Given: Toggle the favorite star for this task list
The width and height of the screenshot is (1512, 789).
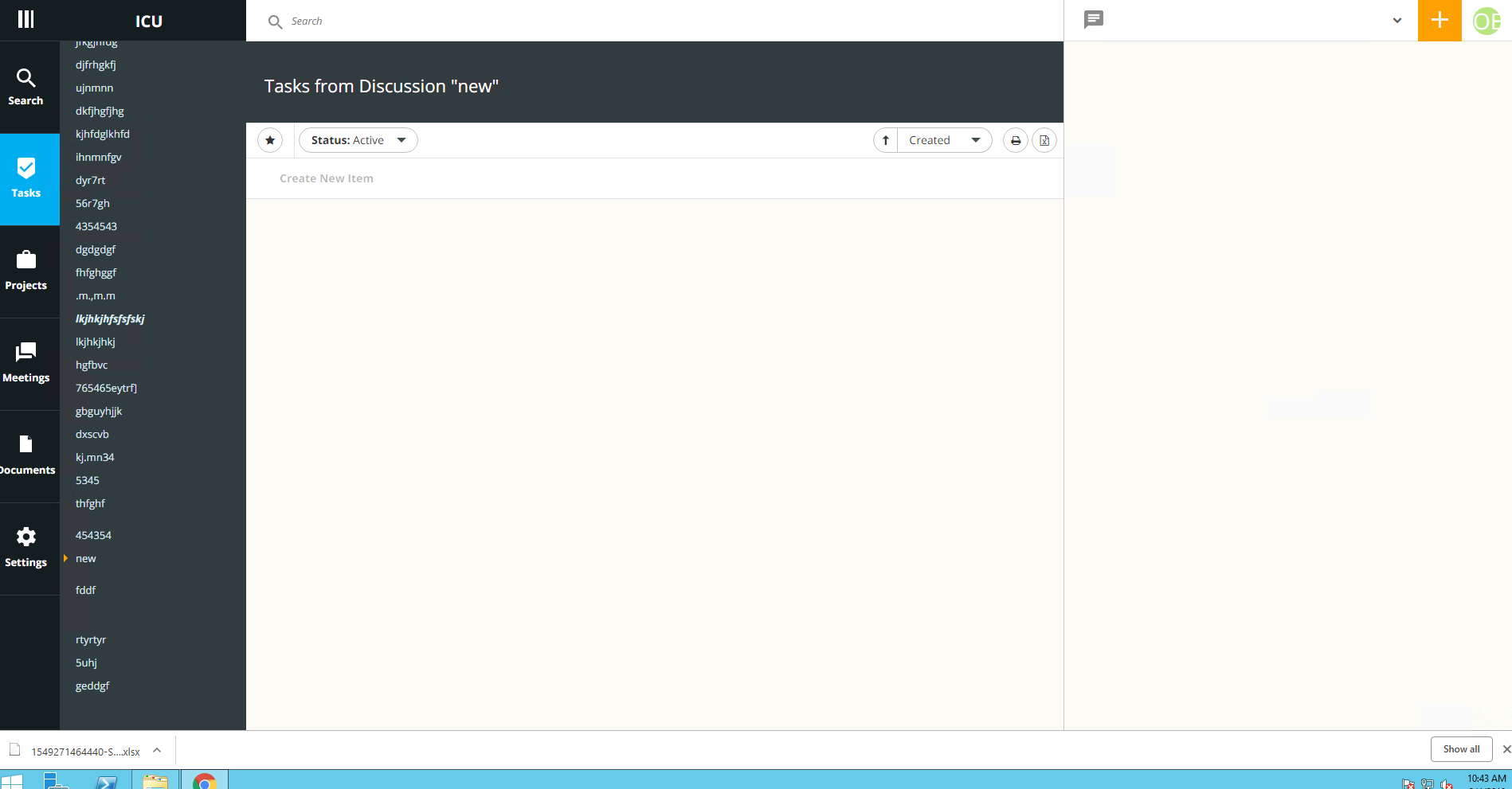Looking at the screenshot, I should tap(270, 139).
